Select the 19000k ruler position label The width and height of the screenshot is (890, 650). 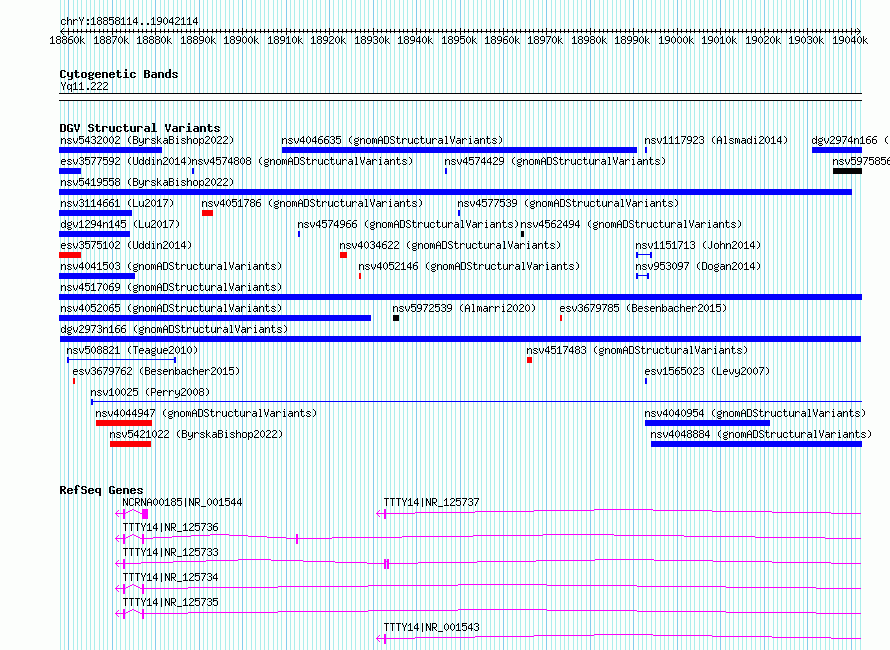click(x=675, y=40)
